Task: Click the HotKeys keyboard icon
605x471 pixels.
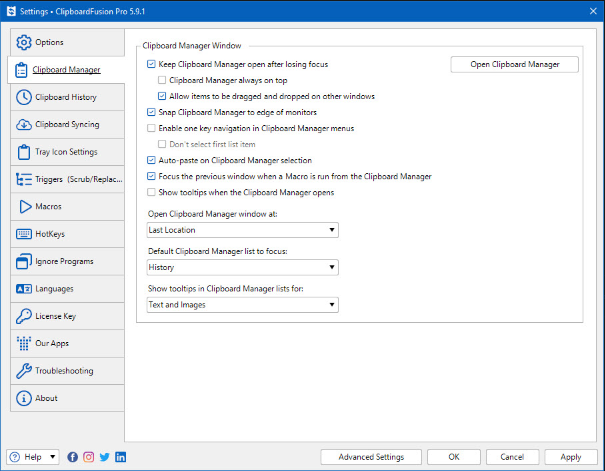Action: point(24,234)
